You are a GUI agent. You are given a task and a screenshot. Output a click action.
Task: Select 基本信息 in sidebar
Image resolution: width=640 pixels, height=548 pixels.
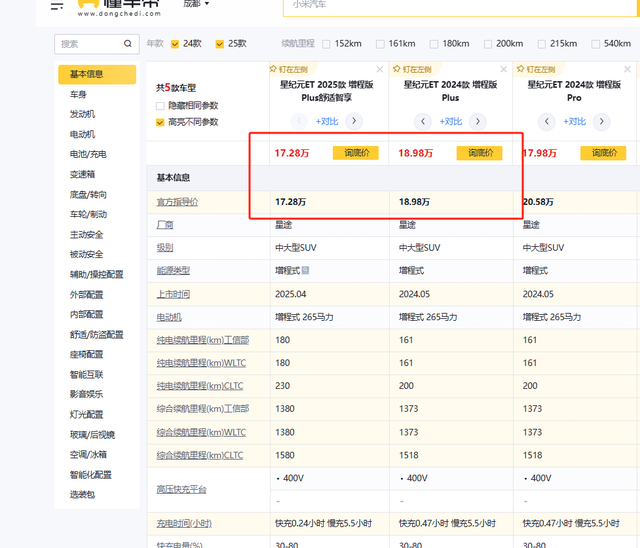[x=97, y=74]
